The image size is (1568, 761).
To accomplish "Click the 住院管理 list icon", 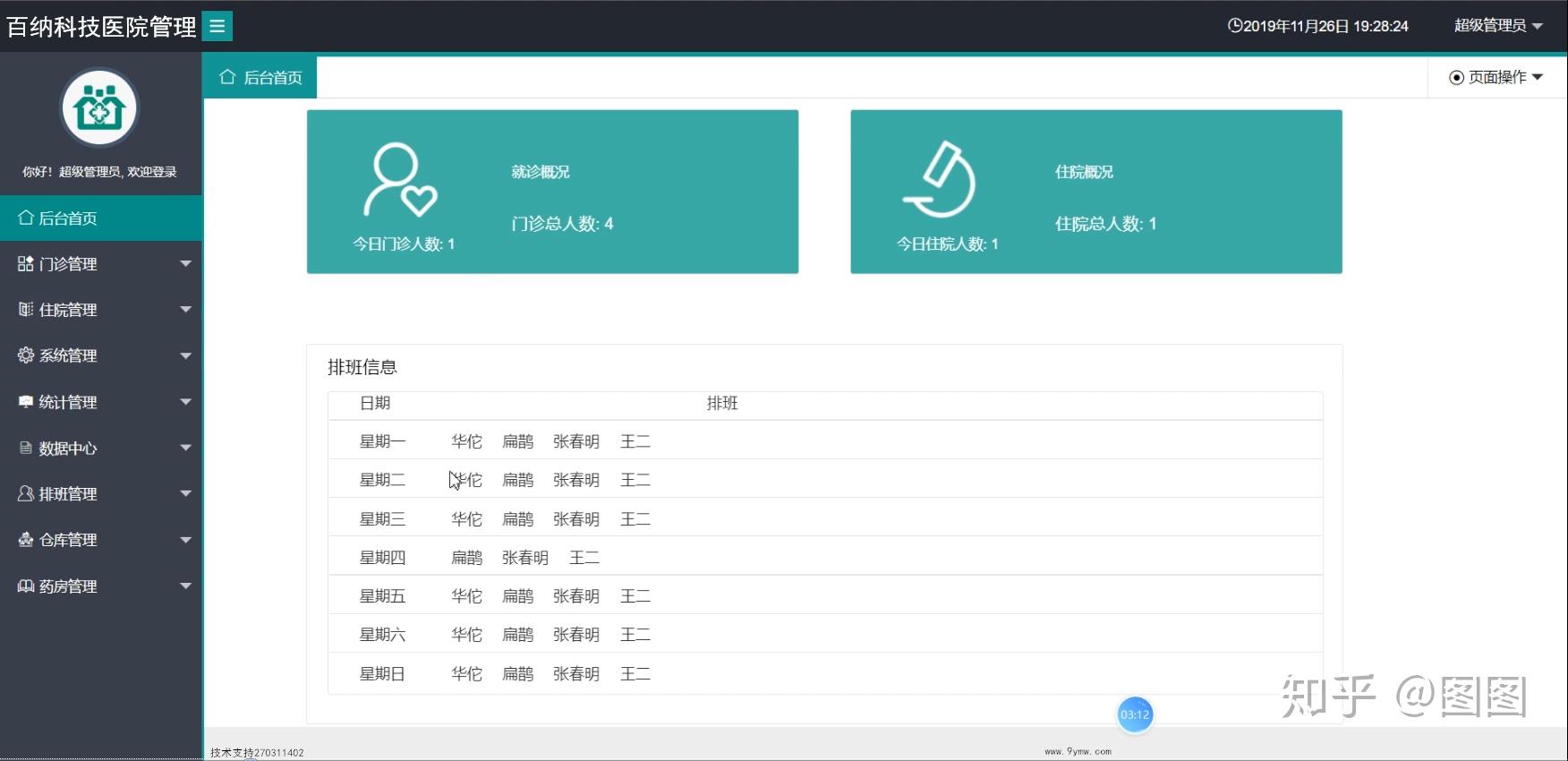I will 26,309.
